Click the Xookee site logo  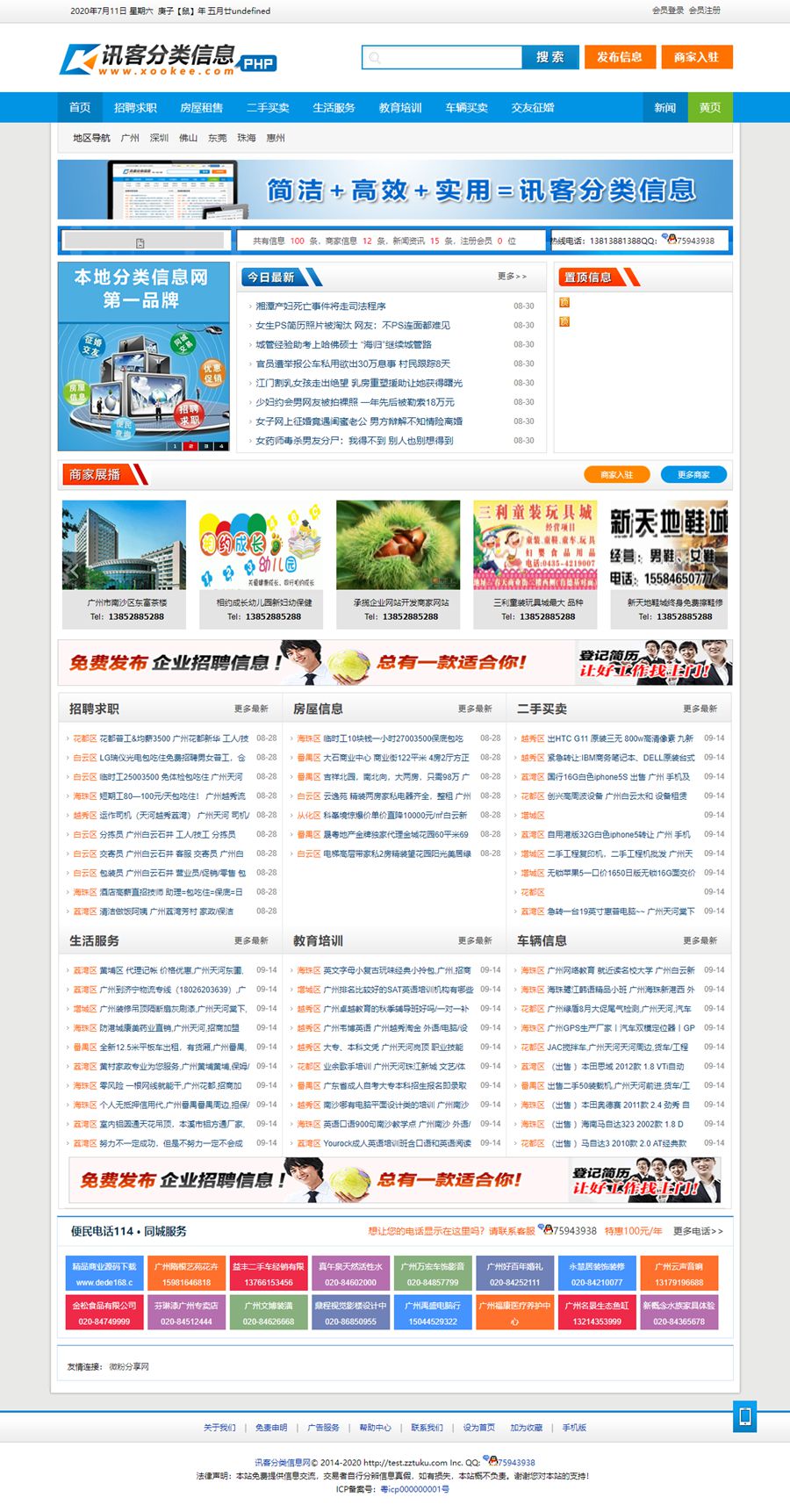click(x=167, y=59)
